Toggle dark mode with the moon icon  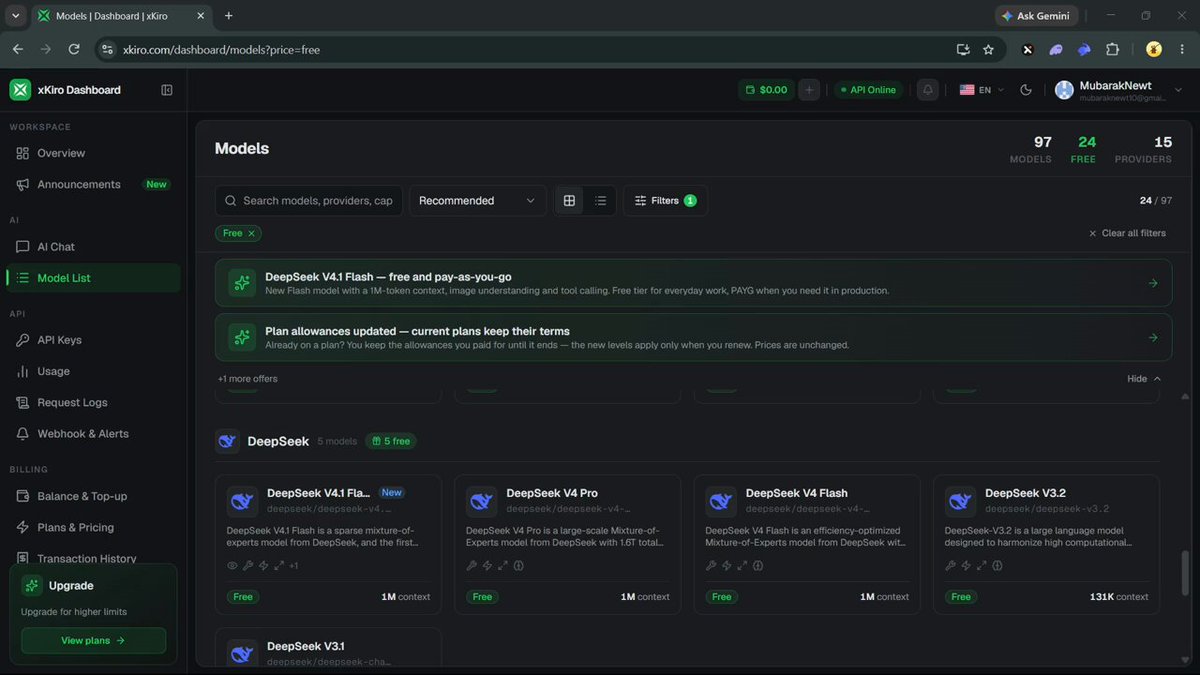[1025, 90]
